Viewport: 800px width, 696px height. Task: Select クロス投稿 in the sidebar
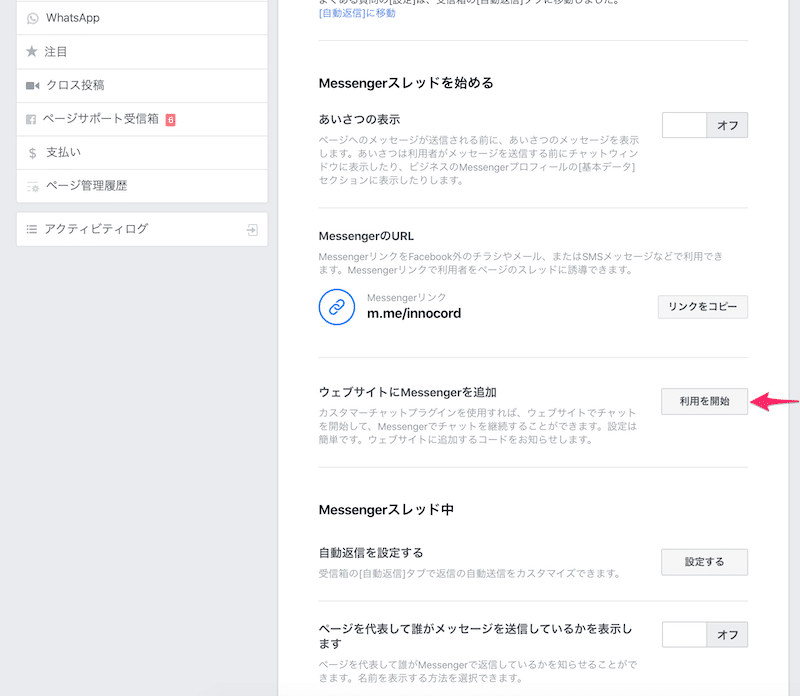(142, 85)
